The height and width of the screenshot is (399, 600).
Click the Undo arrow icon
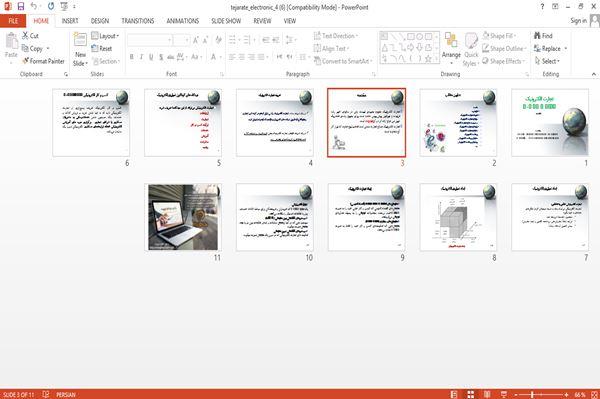(34, 6)
